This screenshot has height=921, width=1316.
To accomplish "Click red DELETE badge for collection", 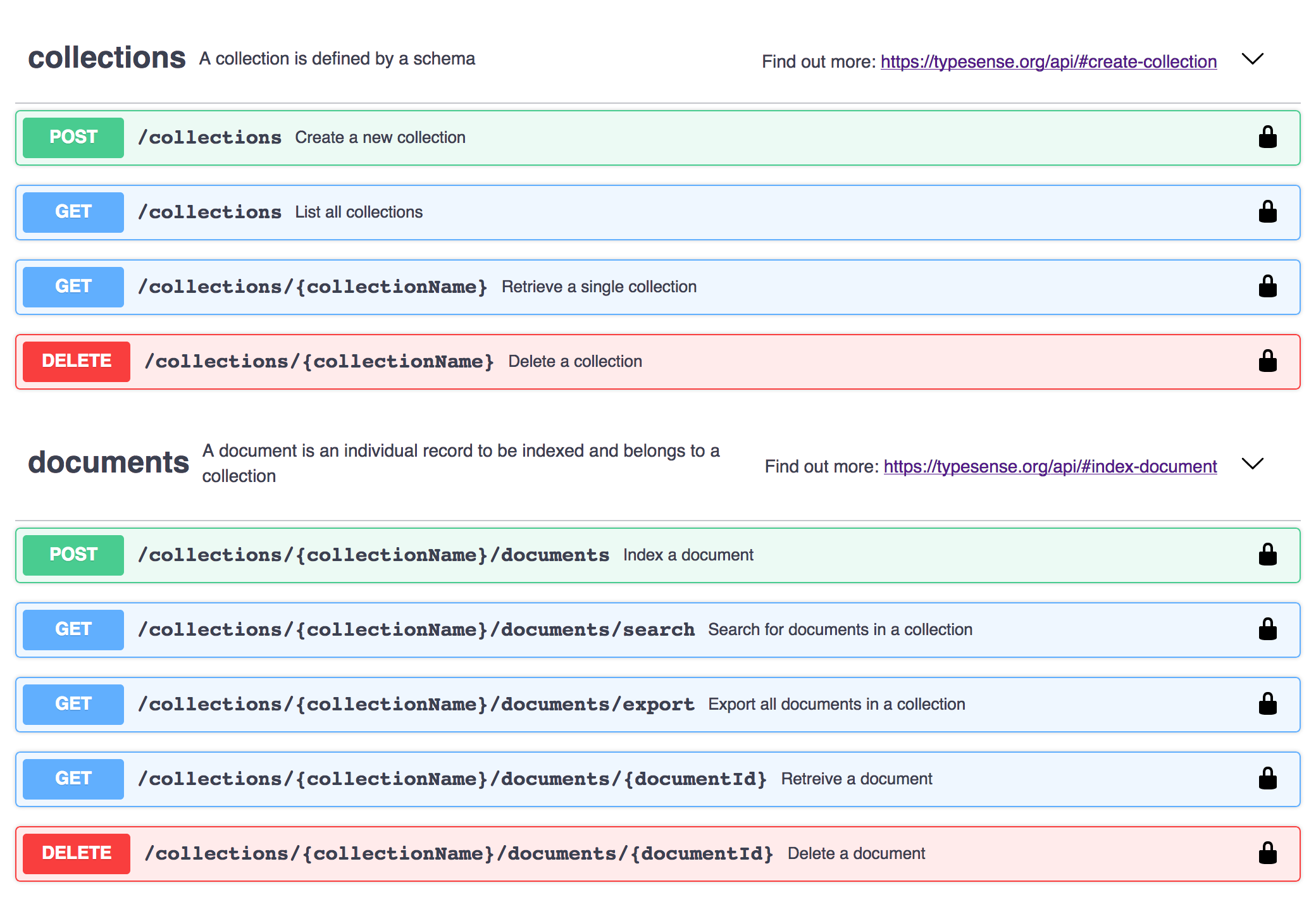I will coord(77,361).
